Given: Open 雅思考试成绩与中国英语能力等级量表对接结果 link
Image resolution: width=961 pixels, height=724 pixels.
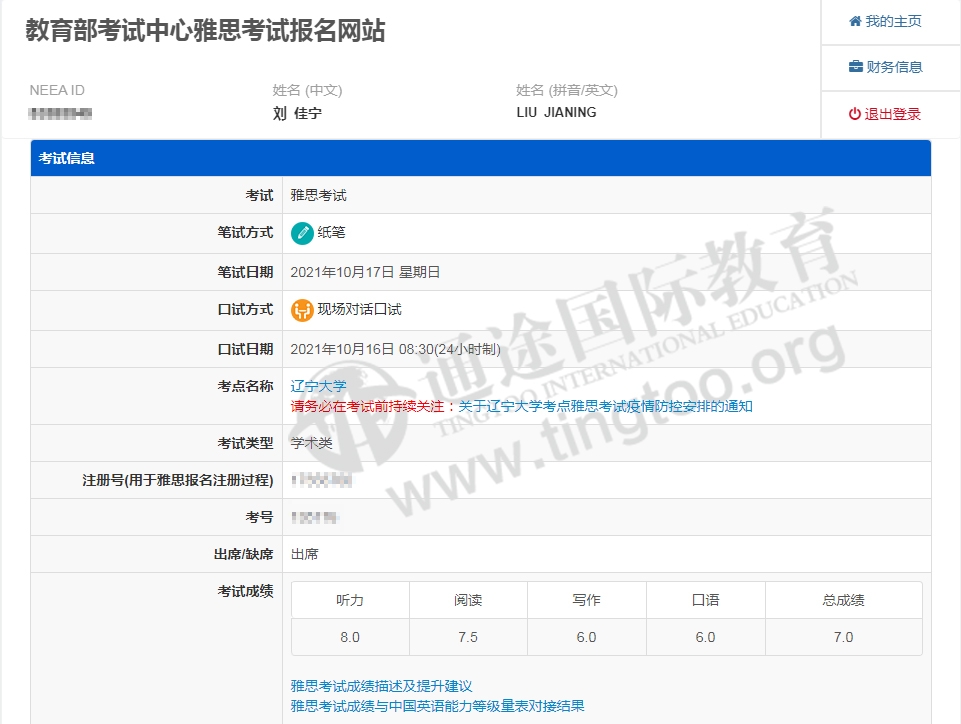Looking at the screenshot, I should [x=438, y=706].
